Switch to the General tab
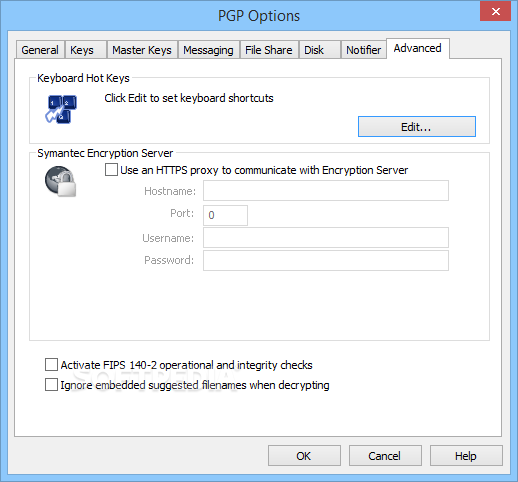The height and width of the screenshot is (482, 518). point(40,50)
